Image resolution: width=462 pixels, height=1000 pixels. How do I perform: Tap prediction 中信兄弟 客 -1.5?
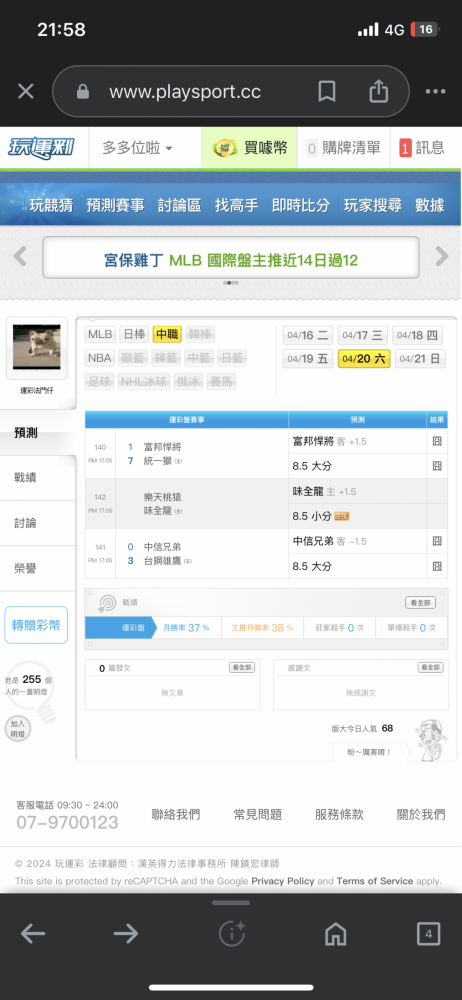pos(329,541)
